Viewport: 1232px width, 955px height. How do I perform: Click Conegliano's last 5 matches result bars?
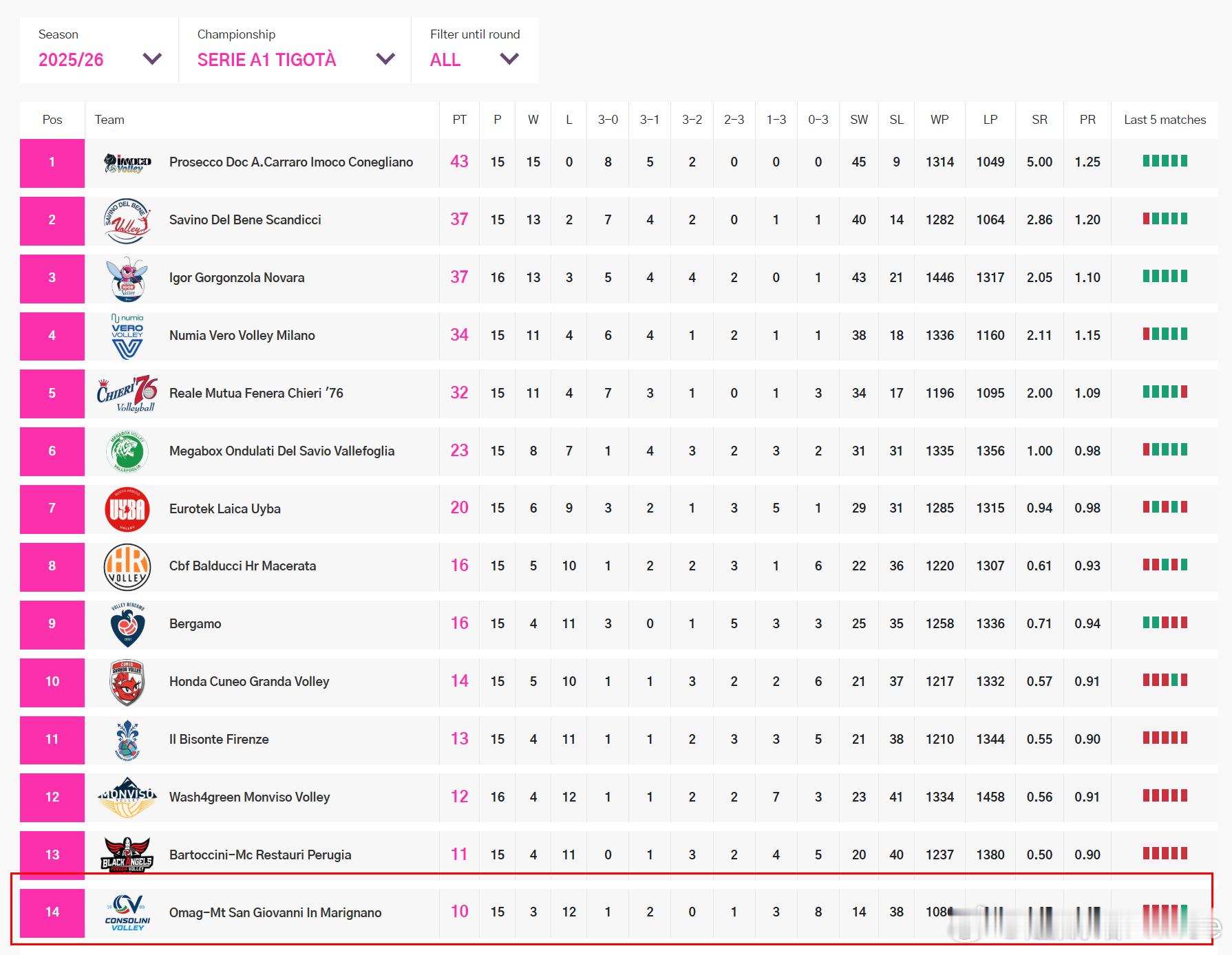coord(1165,161)
